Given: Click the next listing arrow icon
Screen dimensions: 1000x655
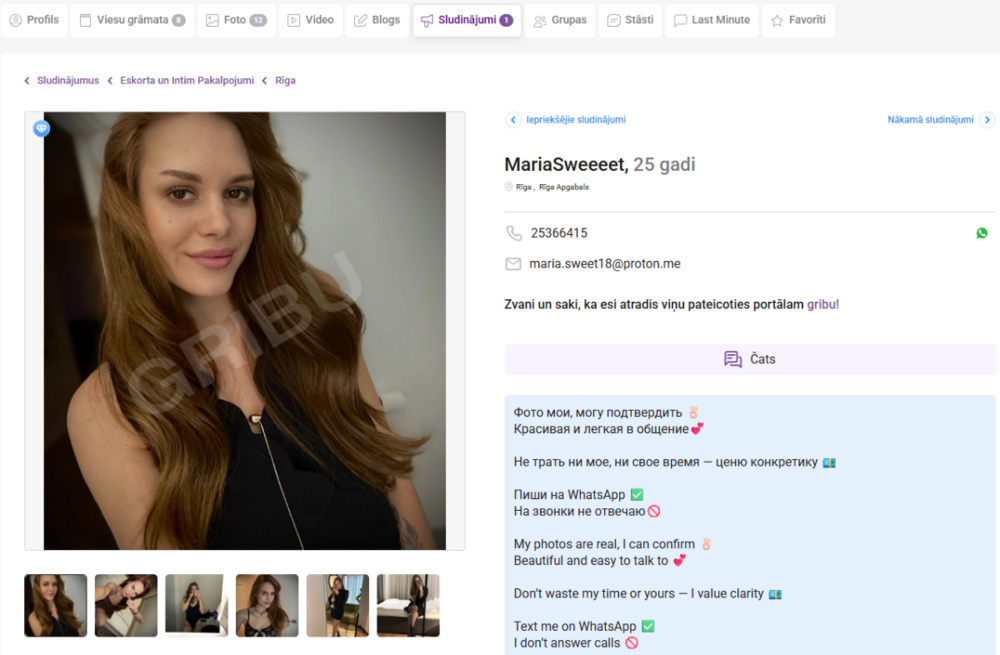Looking at the screenshot, I should tap(987, 120).
